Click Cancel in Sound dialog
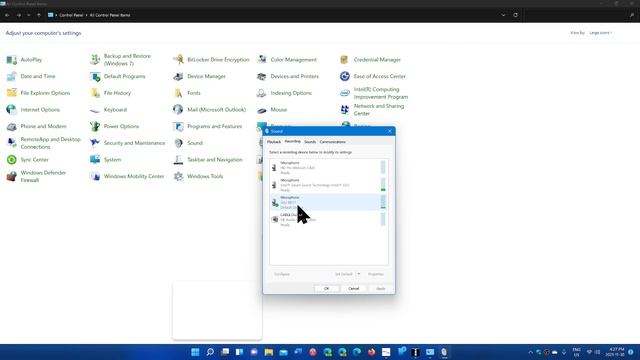 point(353,289)
